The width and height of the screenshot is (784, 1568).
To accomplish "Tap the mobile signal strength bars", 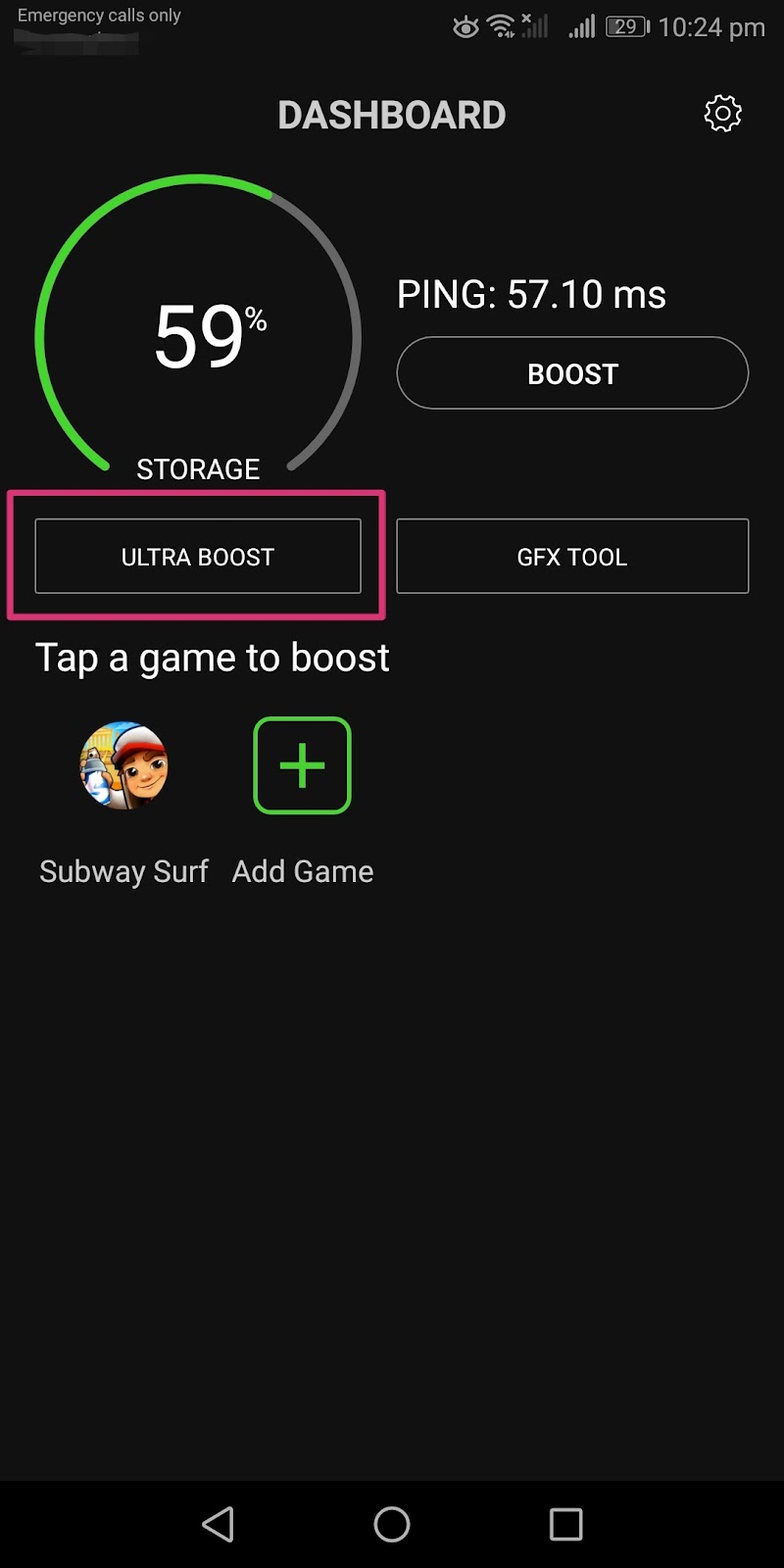I will [582, 26].
